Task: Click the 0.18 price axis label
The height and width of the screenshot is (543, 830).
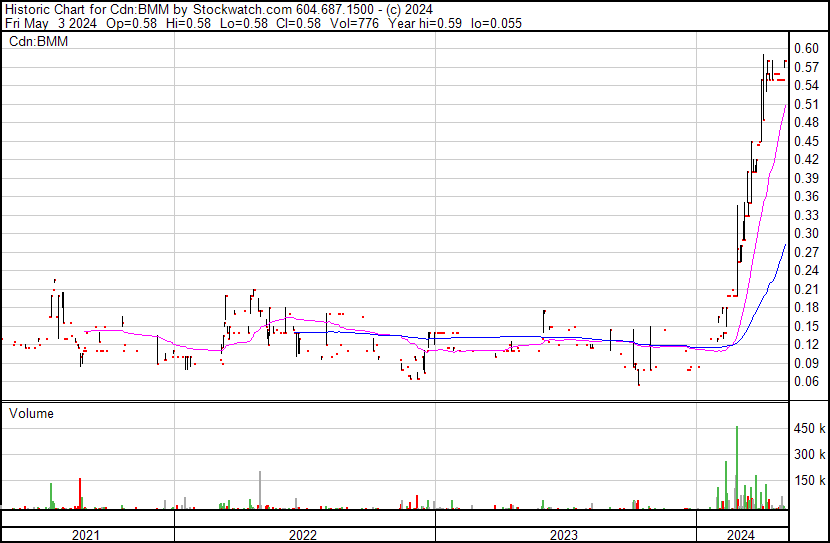Action: coord(807,307)
